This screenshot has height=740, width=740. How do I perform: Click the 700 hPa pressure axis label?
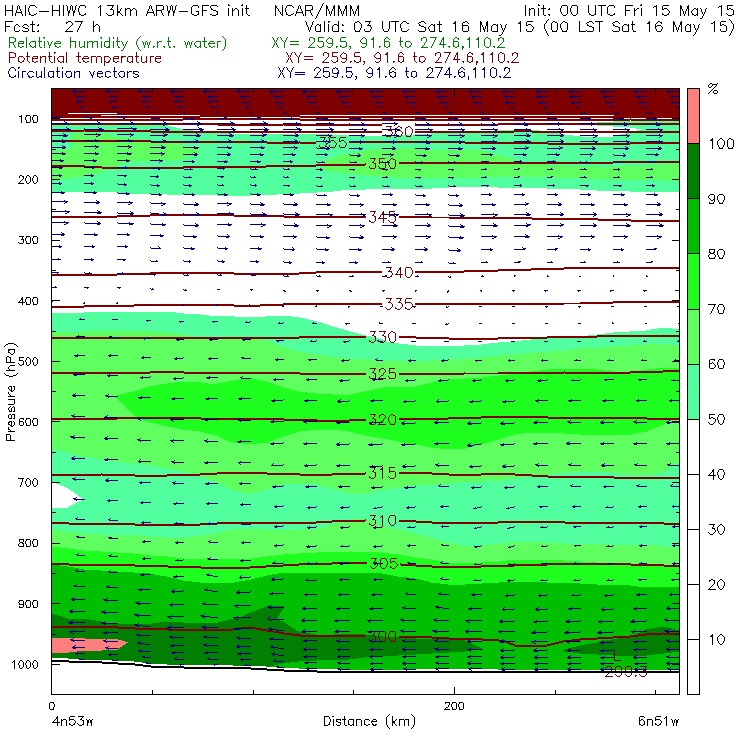point(28,482)
